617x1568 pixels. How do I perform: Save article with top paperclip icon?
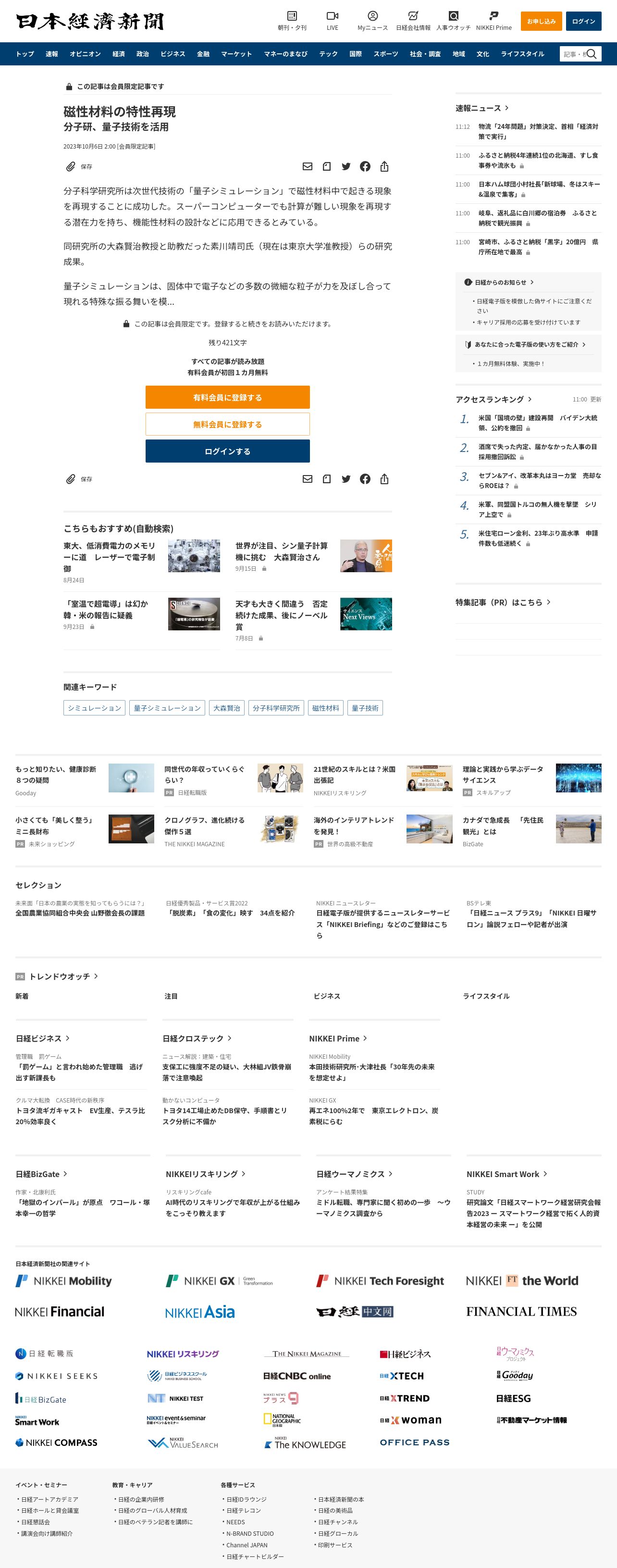click(71, 166)
